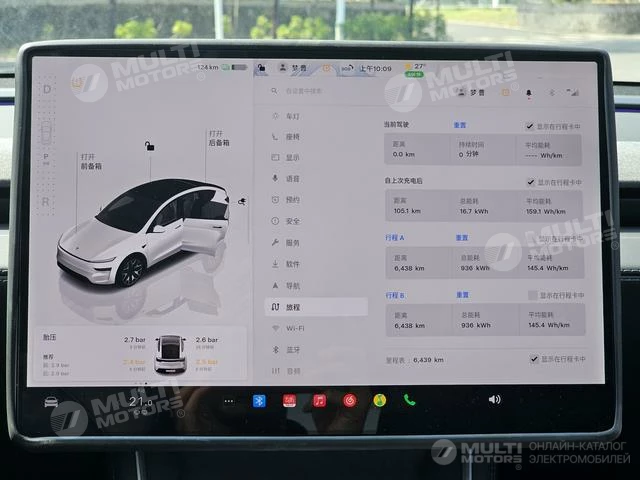
Task: Enable 行程 B show-in-trip-card checkbox
Action: click(x=532, y=296)
